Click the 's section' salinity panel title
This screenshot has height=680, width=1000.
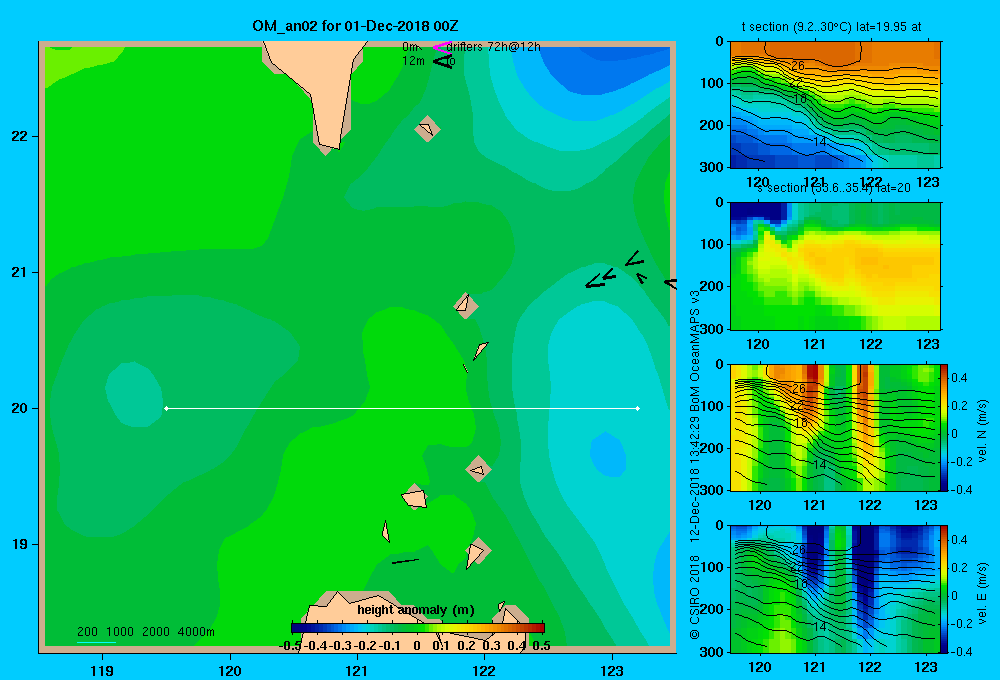click(834, 188)
